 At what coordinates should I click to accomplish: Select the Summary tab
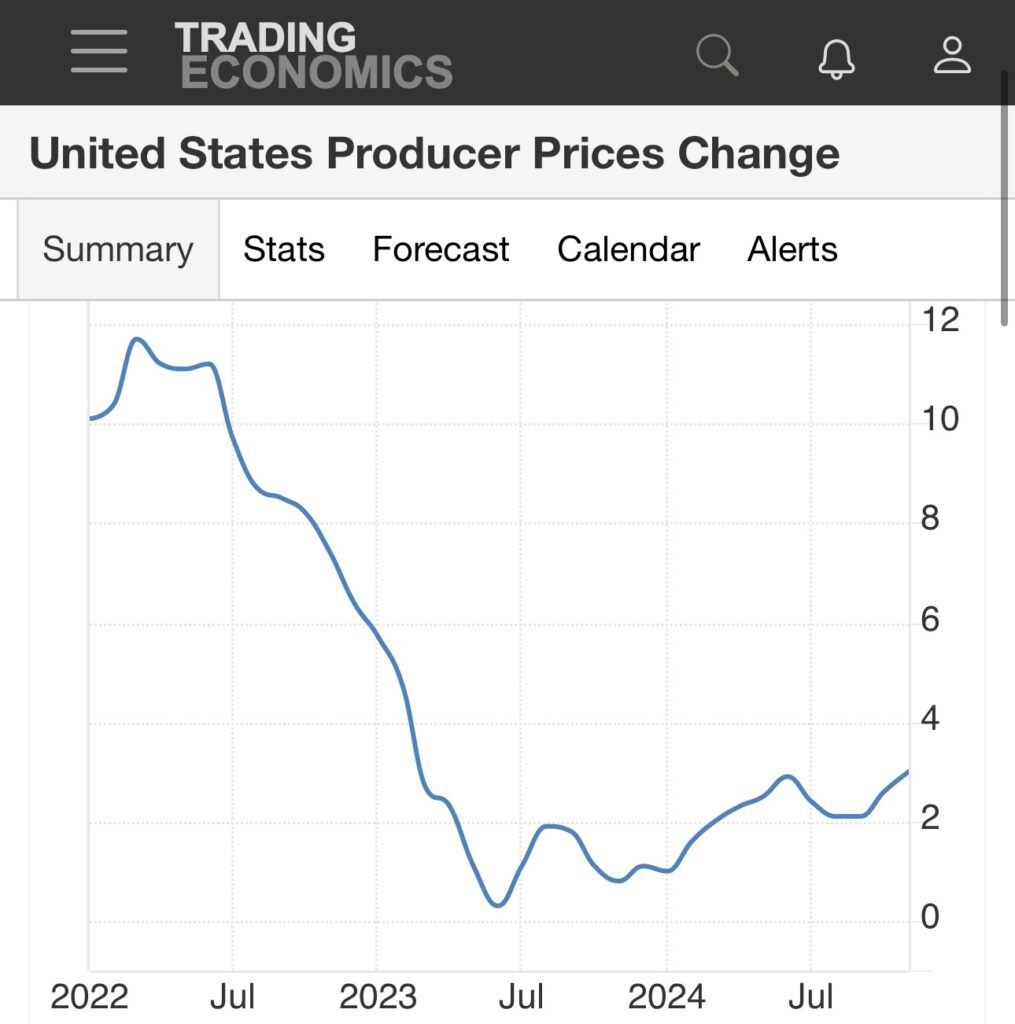tap(118, 249)
